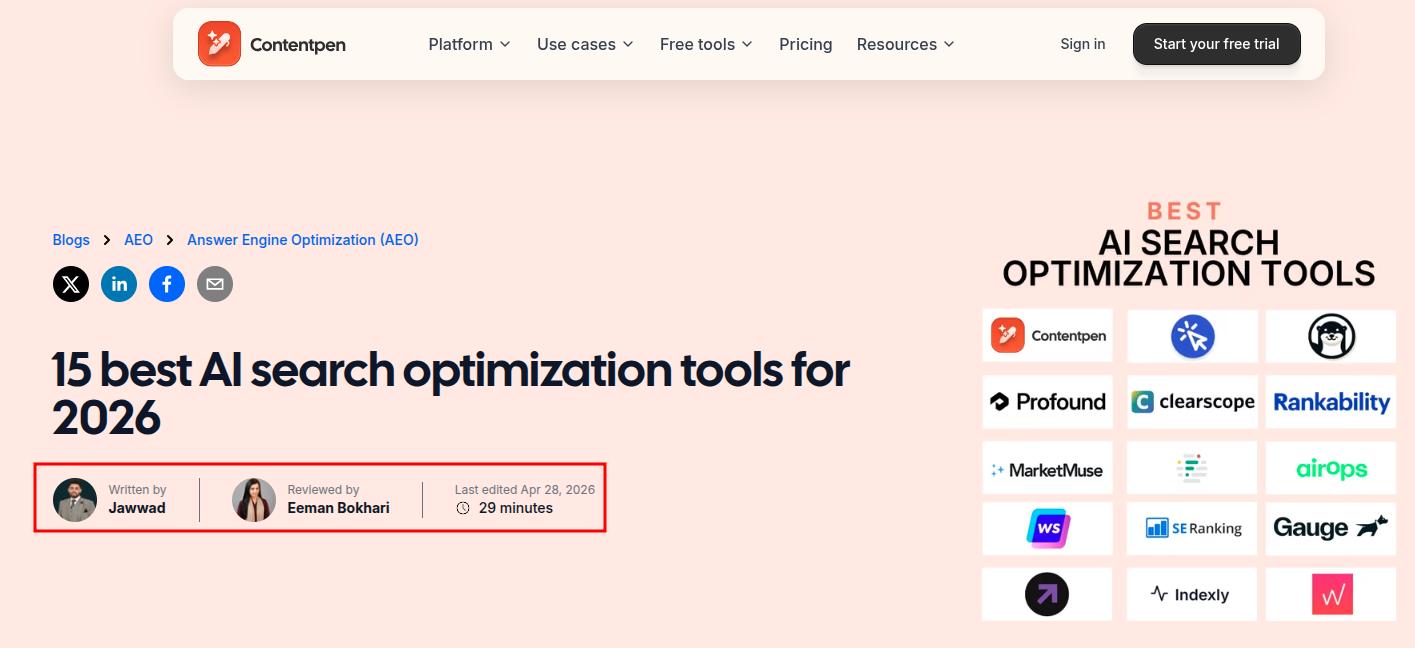Click the Profound logo tile
Viewport: 1415px width, 648px height.
1047,402
